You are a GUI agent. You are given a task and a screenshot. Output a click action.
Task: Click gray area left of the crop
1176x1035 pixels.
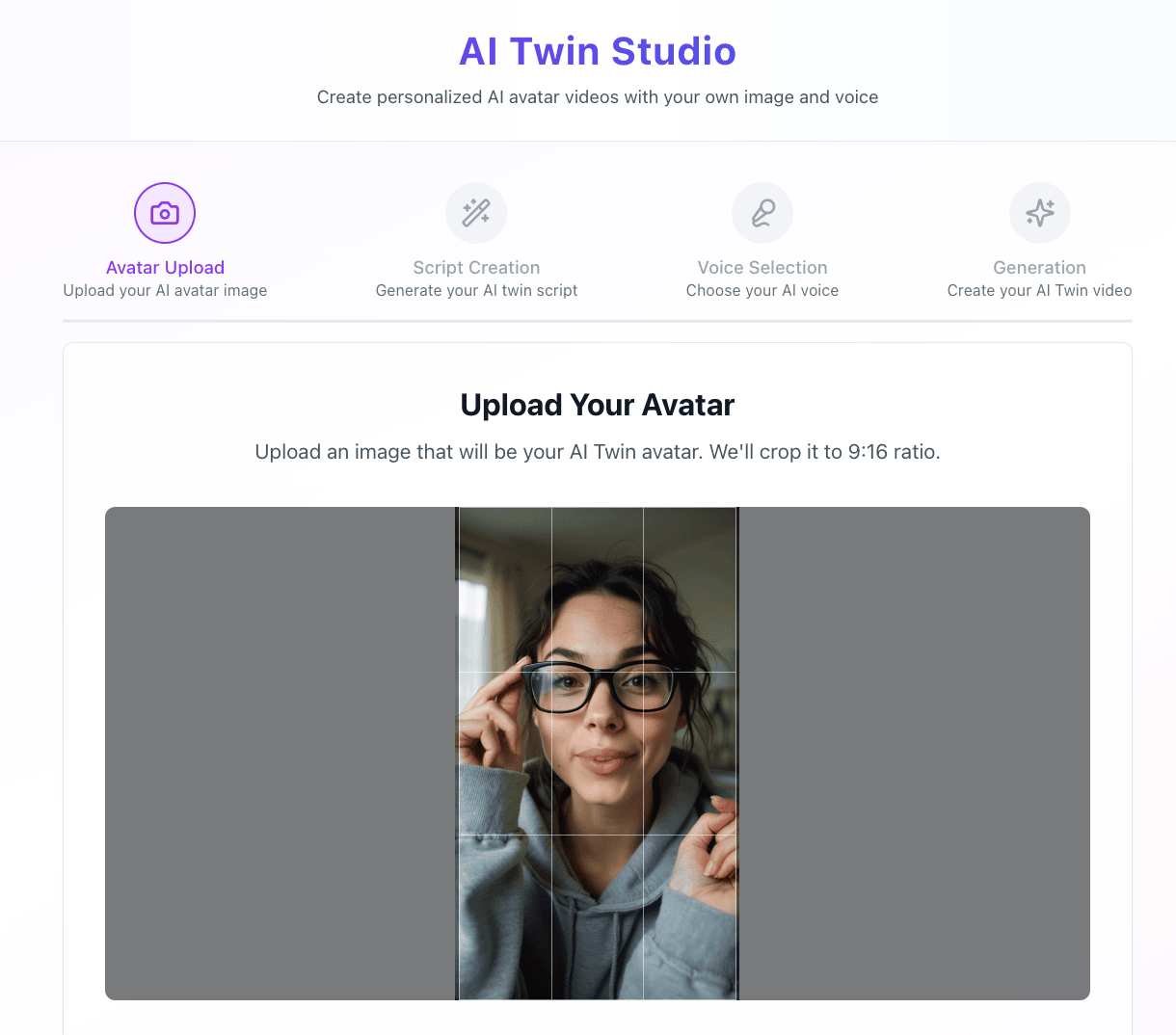click(x=280, y=754)
